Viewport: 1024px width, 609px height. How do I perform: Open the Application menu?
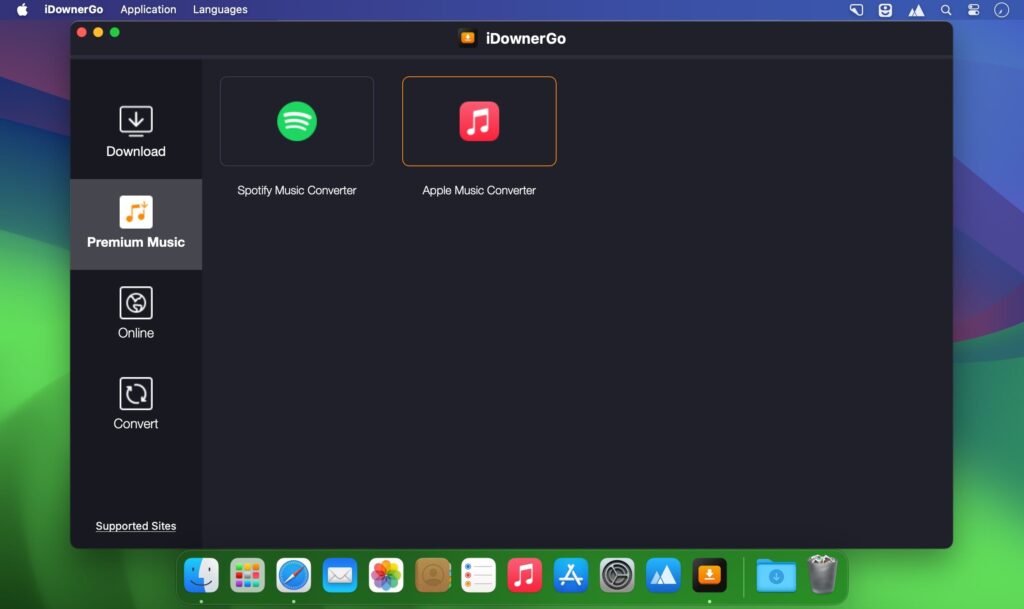[148, 9]
